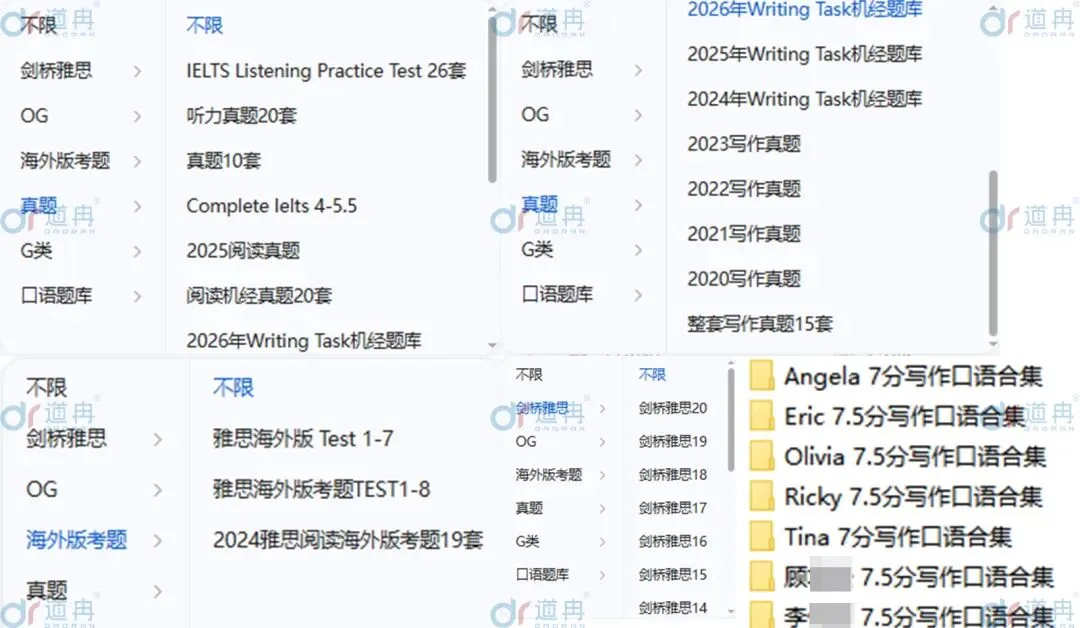This screenshot has height=628, width=1080.
Task: Pick 剑桥雅思20 from the list
Action: pos(672,408)
